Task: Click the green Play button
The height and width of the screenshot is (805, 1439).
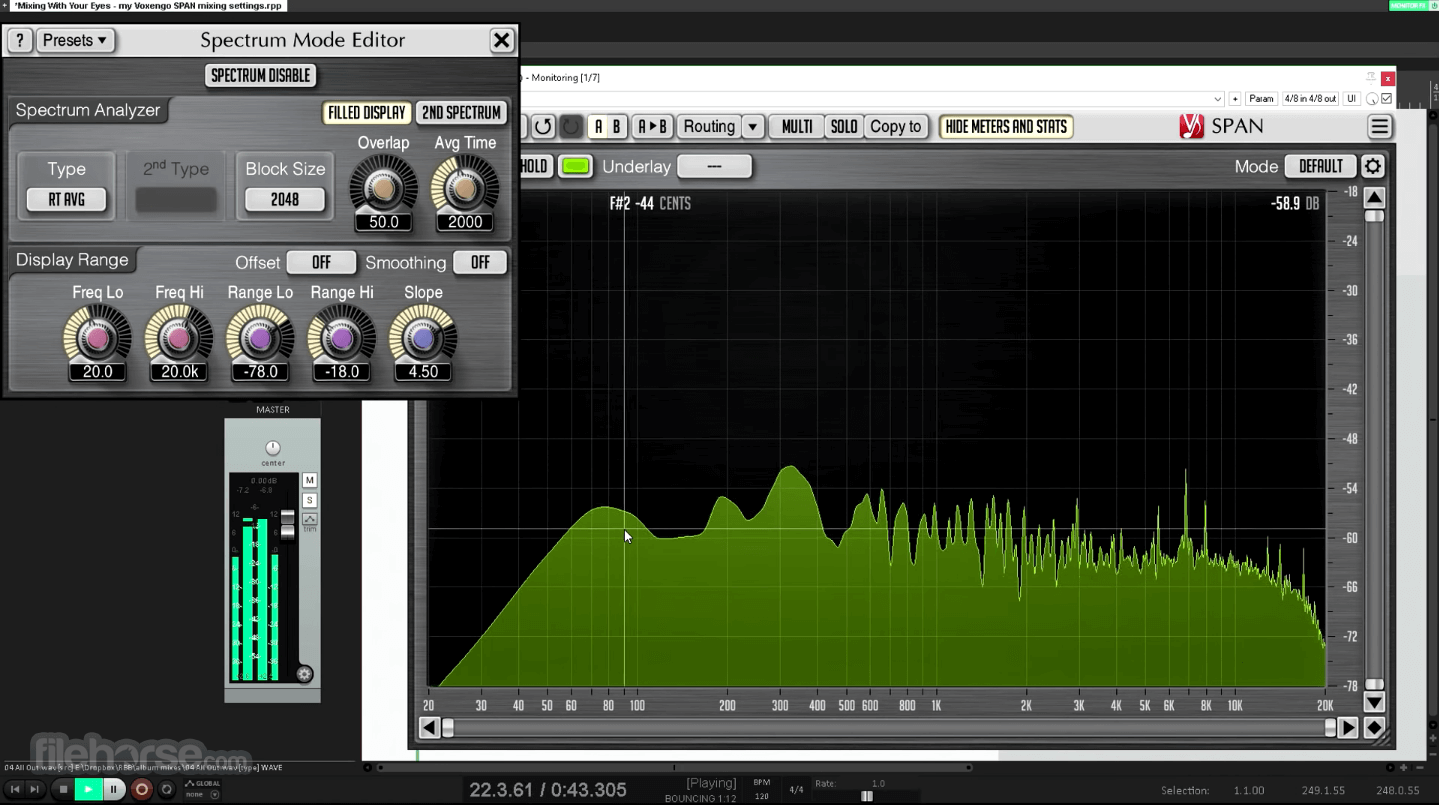Action: 88,790
